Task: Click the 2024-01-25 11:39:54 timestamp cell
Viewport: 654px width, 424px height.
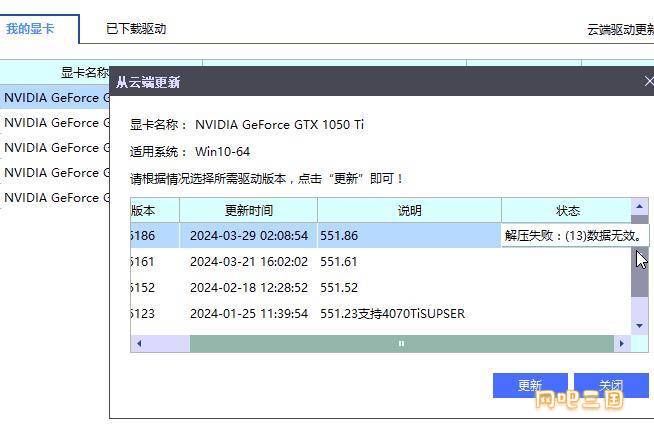Action: (x=249, y=314)
